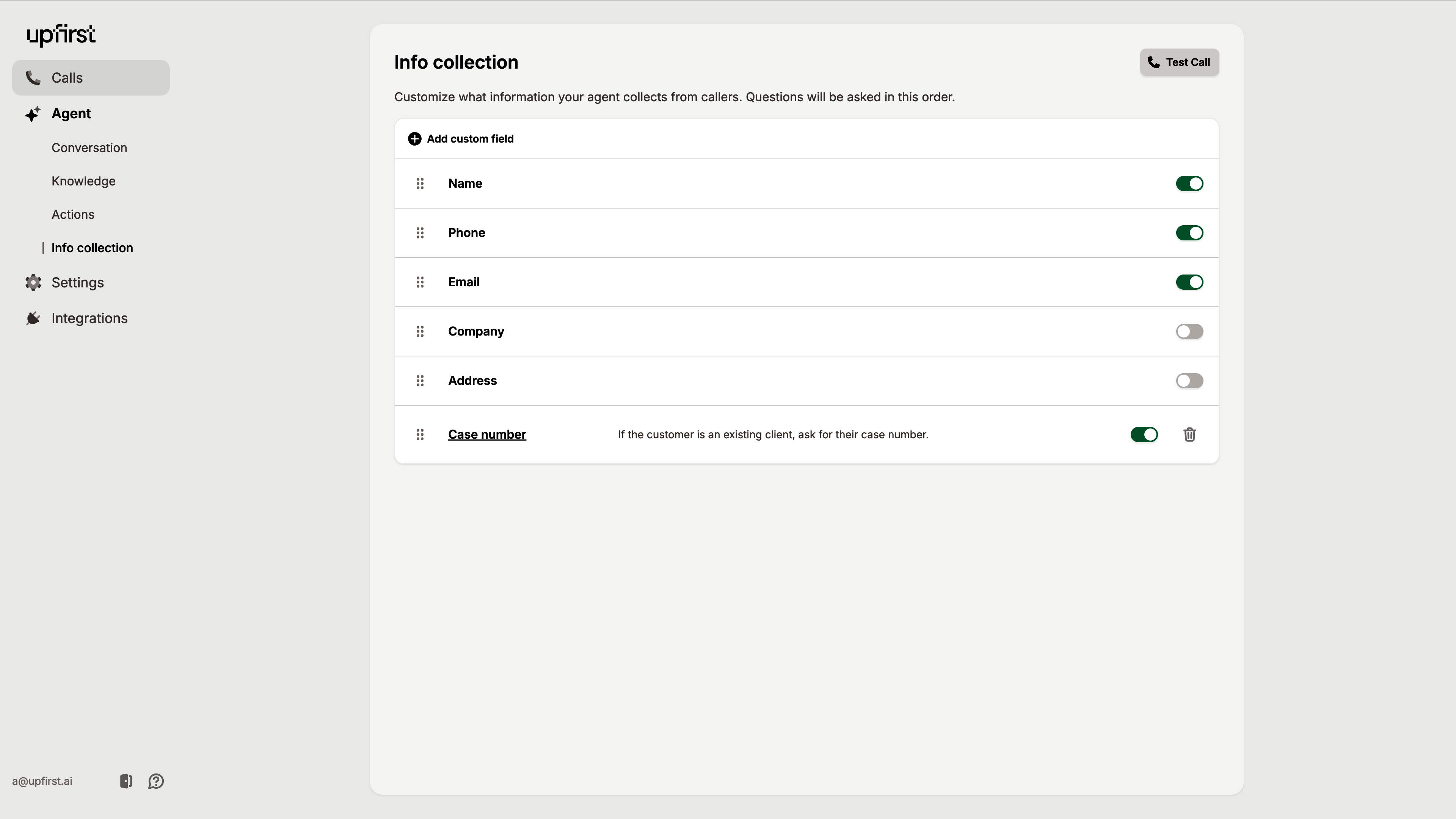The image size is (1456, 819).
Task: Click the drag handle beside Company
Action: [x=420, y=331]
